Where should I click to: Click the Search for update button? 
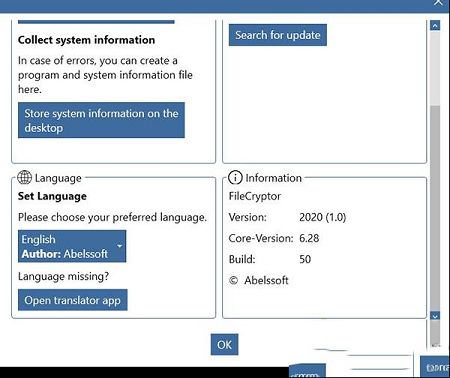point(278,35)
